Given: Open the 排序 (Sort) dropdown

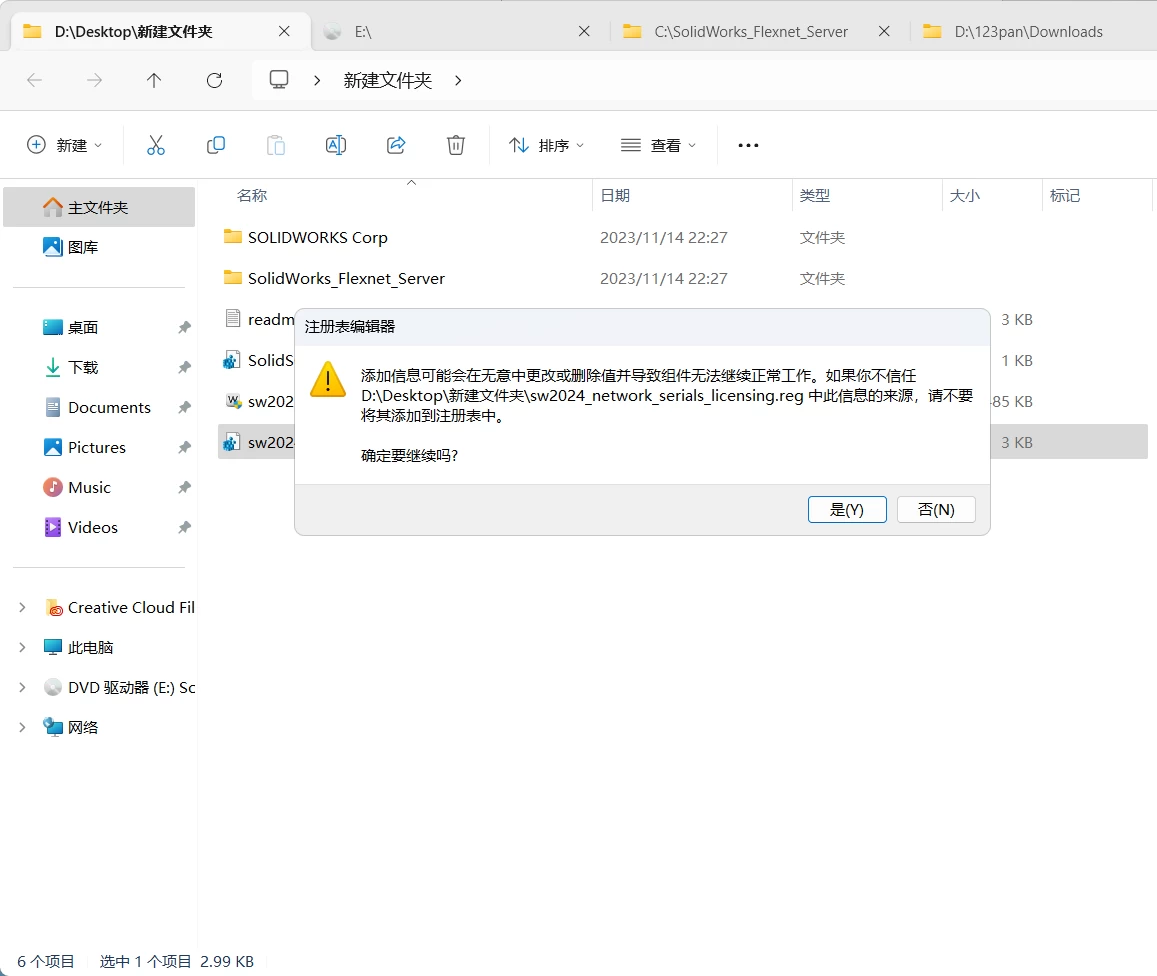Looking at the screenshot, I should 546,145.
